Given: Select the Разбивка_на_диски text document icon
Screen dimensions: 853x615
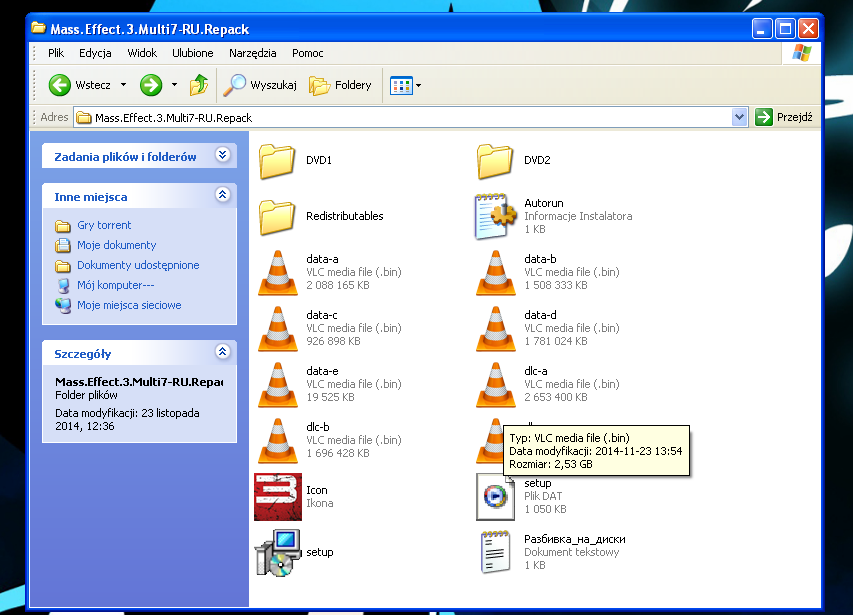Looking at the screenshot, I should tap(496, 552).
